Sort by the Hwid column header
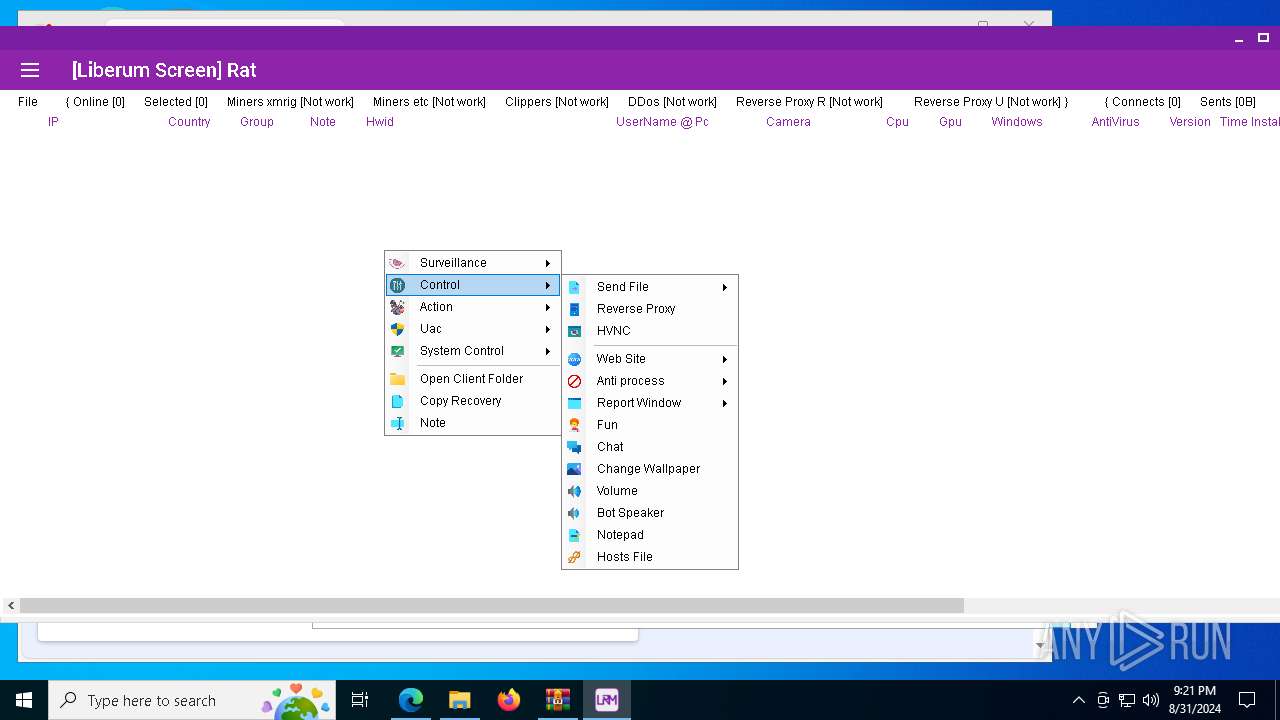1280x720 pixels. tap(380, 122)
